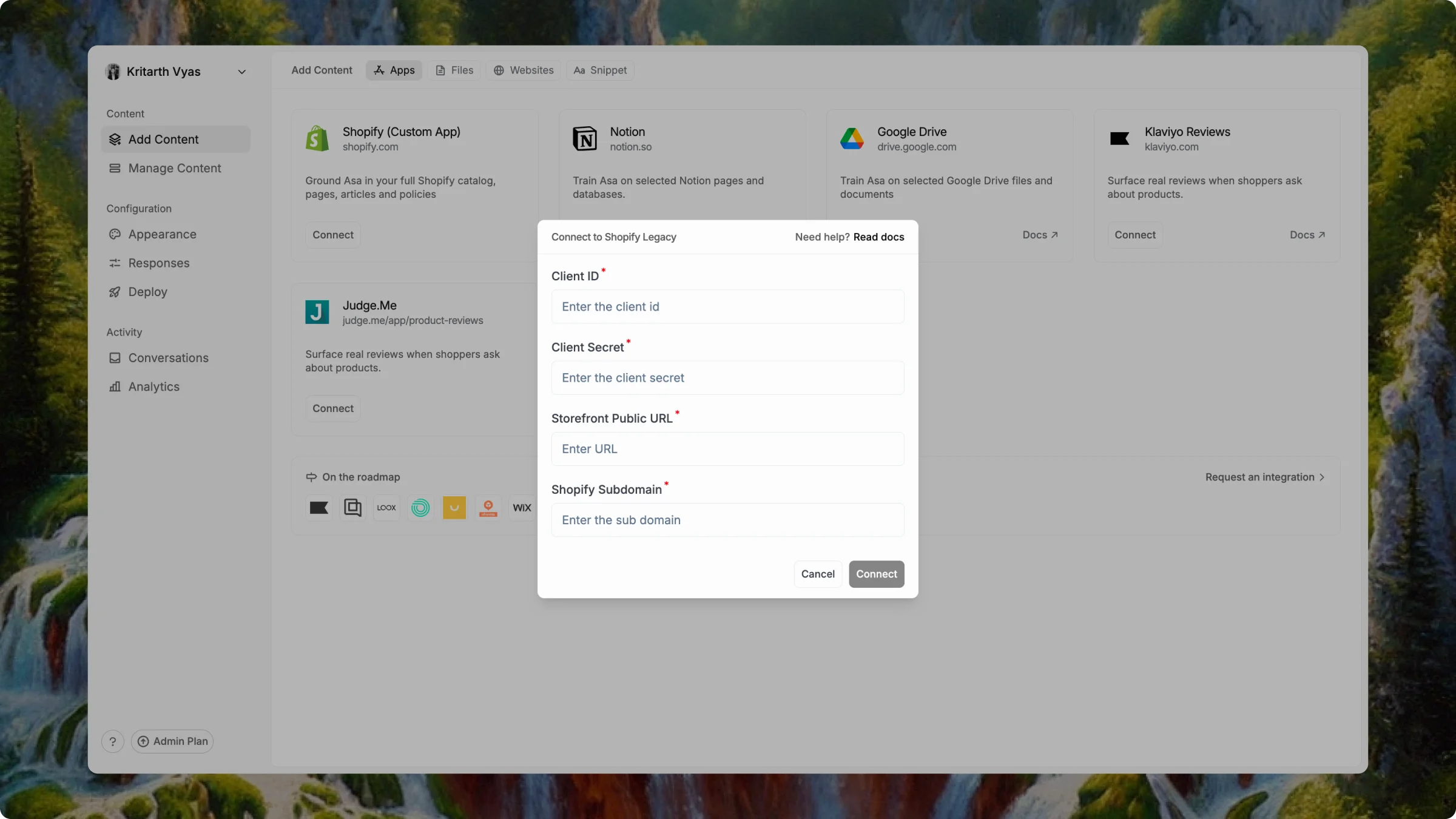Connect the Judge.Me integration

333,408
